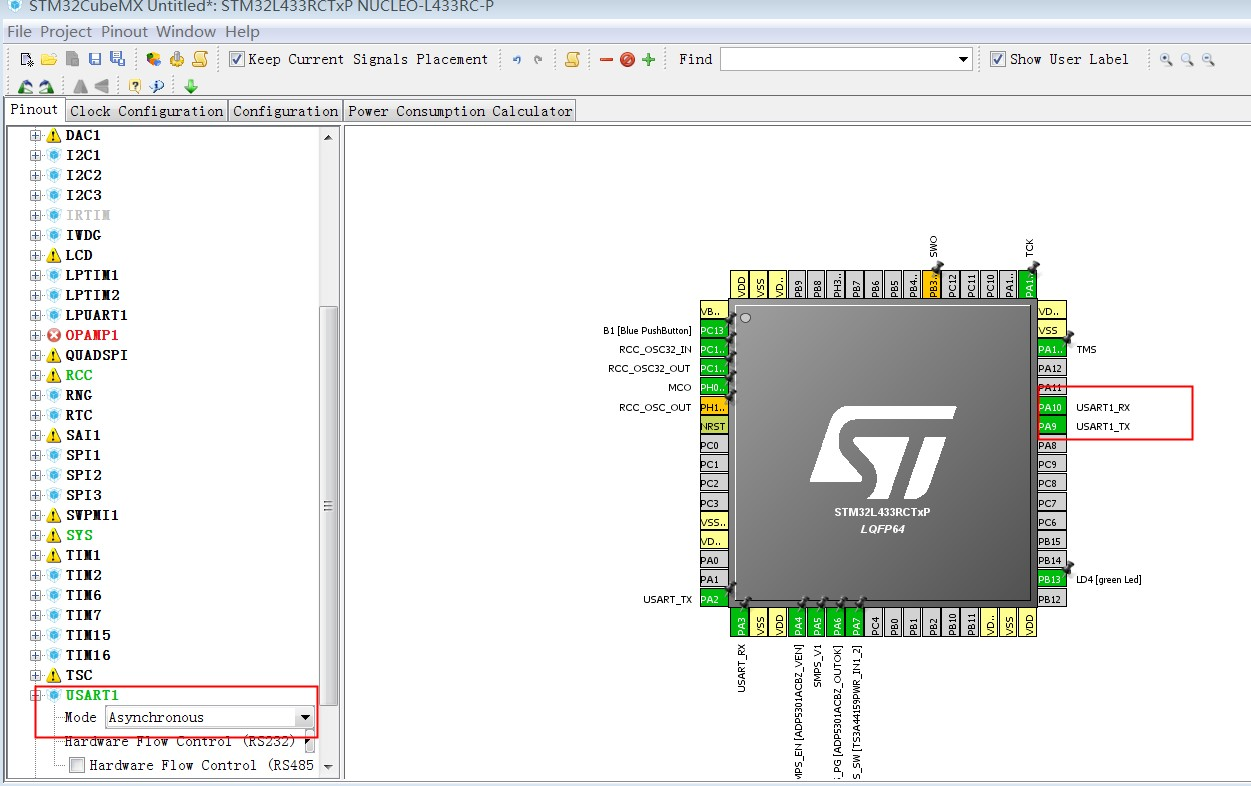This screenshot has width=1251, height=786.
Task: Click the PC13 pin on the chip
Action: (714, 330)
